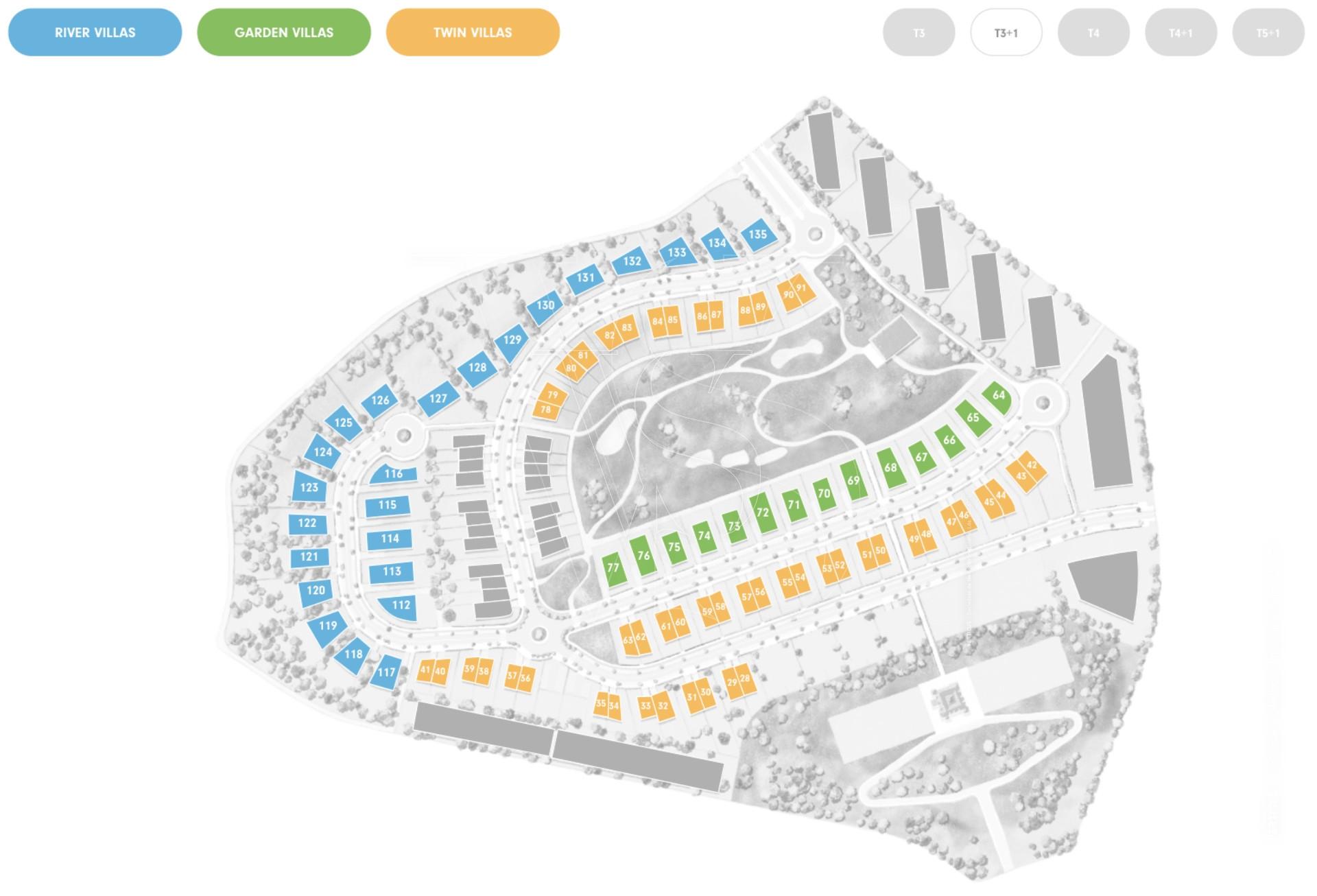Toggle the T4 typology filter
Viewport: 1317px width, 896px height.
[1093, 33]
